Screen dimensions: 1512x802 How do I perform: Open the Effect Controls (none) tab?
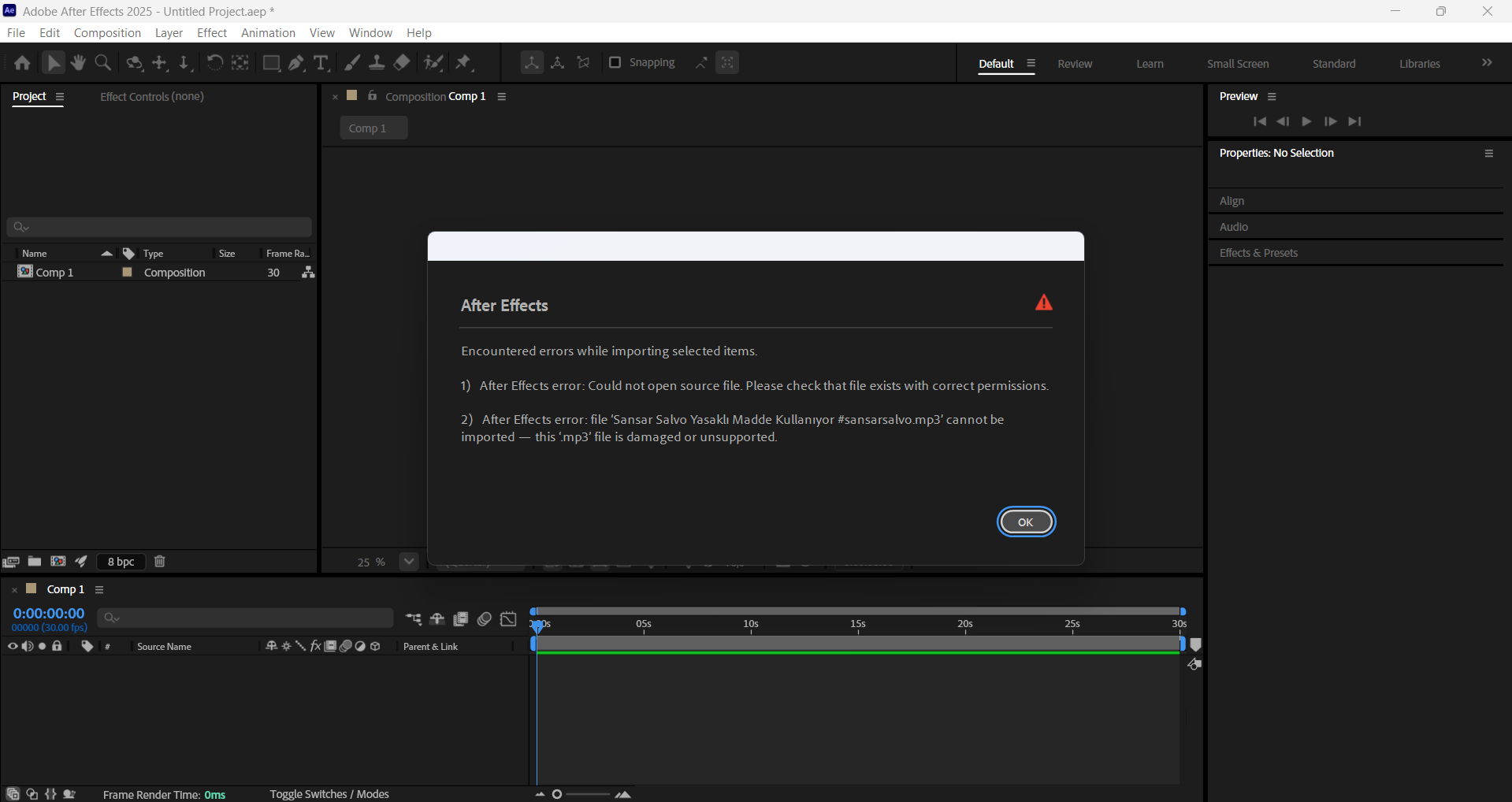(152, 96)
